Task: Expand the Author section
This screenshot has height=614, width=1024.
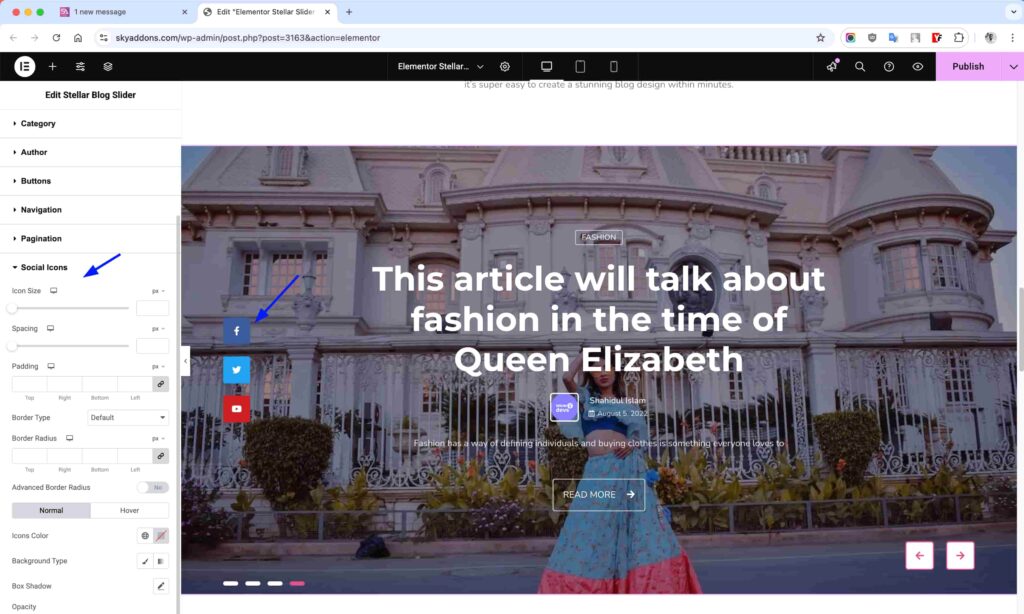Action: pyautogui.click(x=90, y=152)
